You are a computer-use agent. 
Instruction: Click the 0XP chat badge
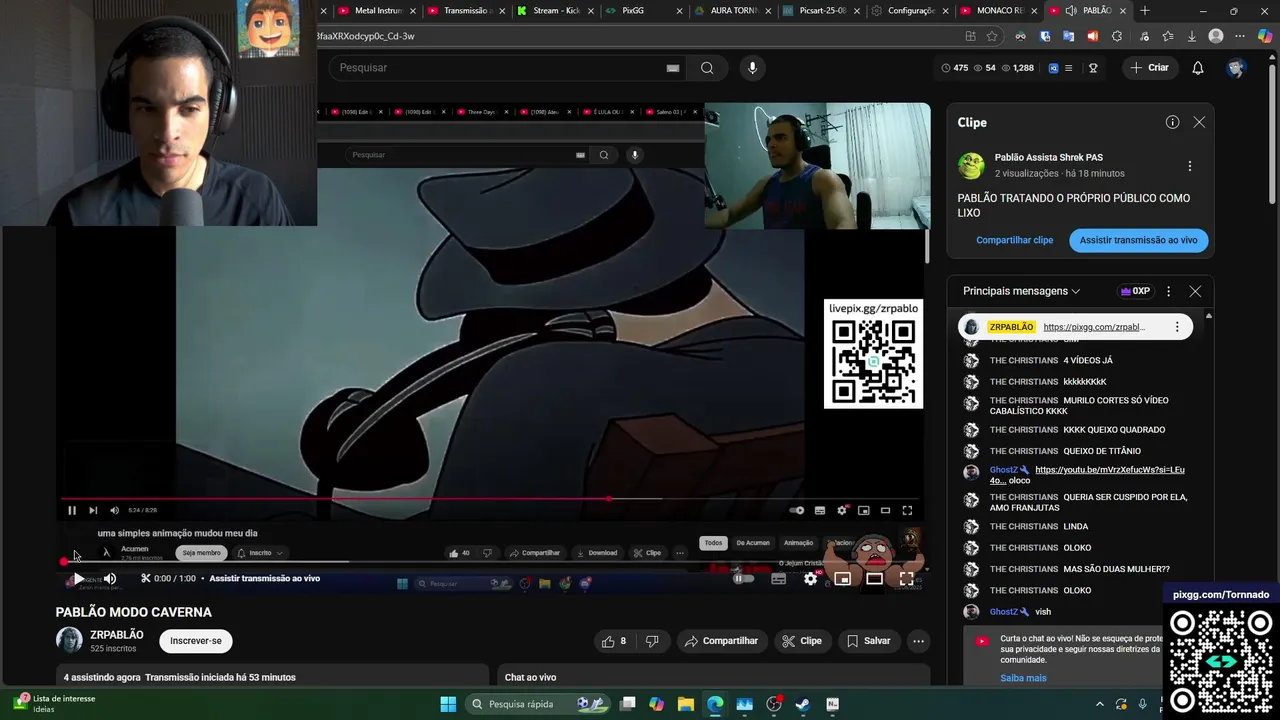point(1135,291)
